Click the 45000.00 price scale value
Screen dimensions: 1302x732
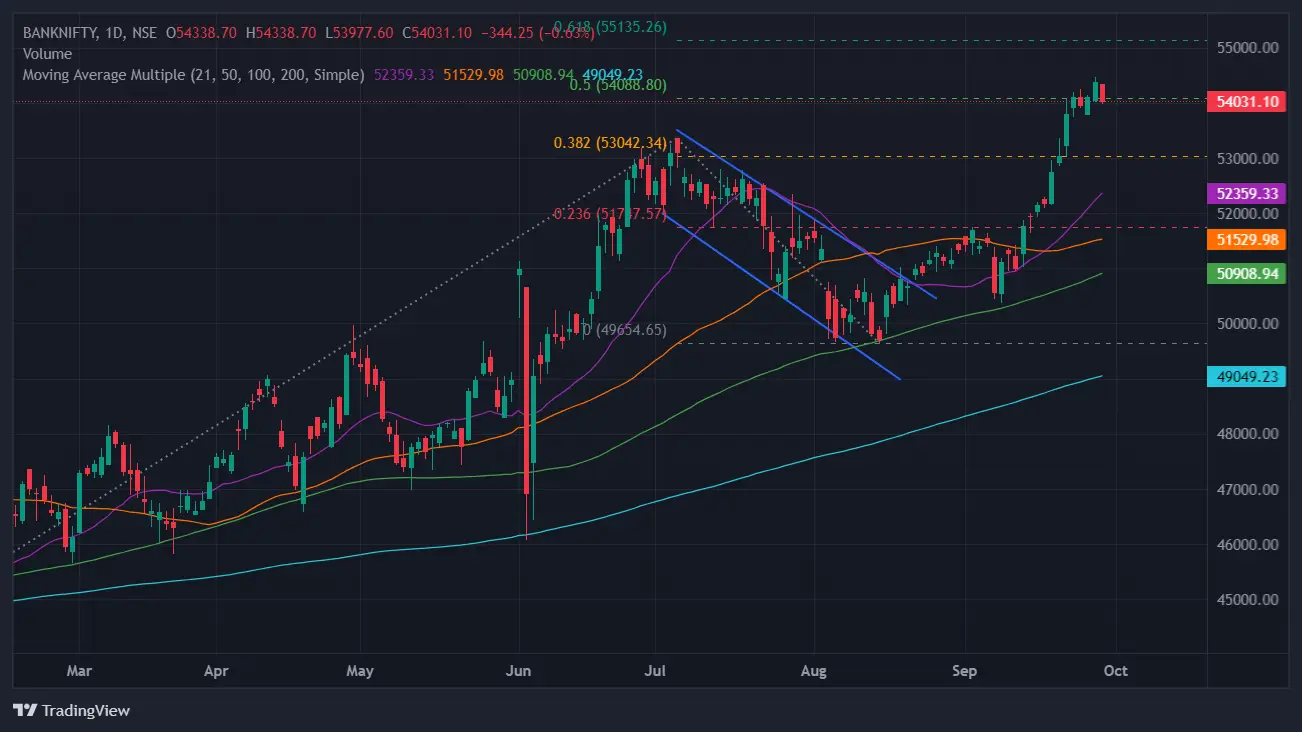point(1246,600)
